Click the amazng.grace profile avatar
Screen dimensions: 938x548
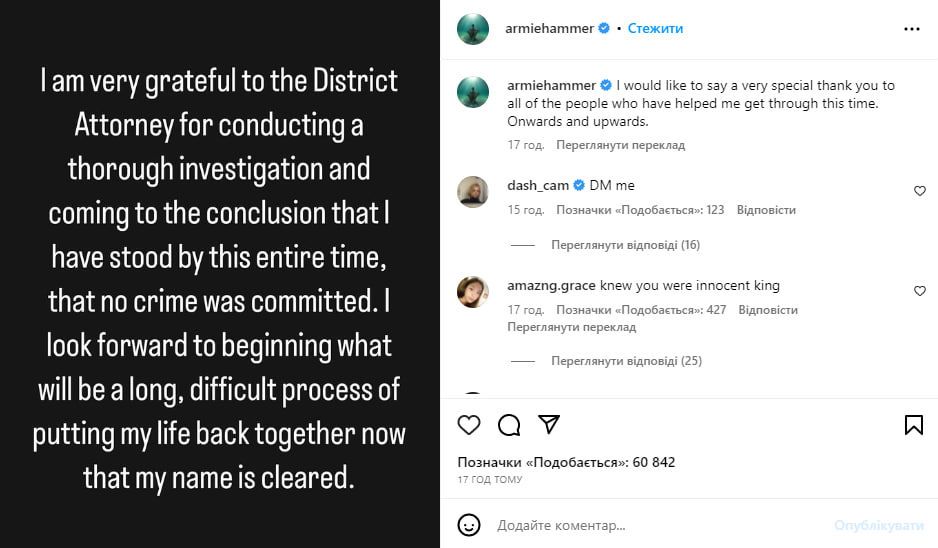coord(473,292)
